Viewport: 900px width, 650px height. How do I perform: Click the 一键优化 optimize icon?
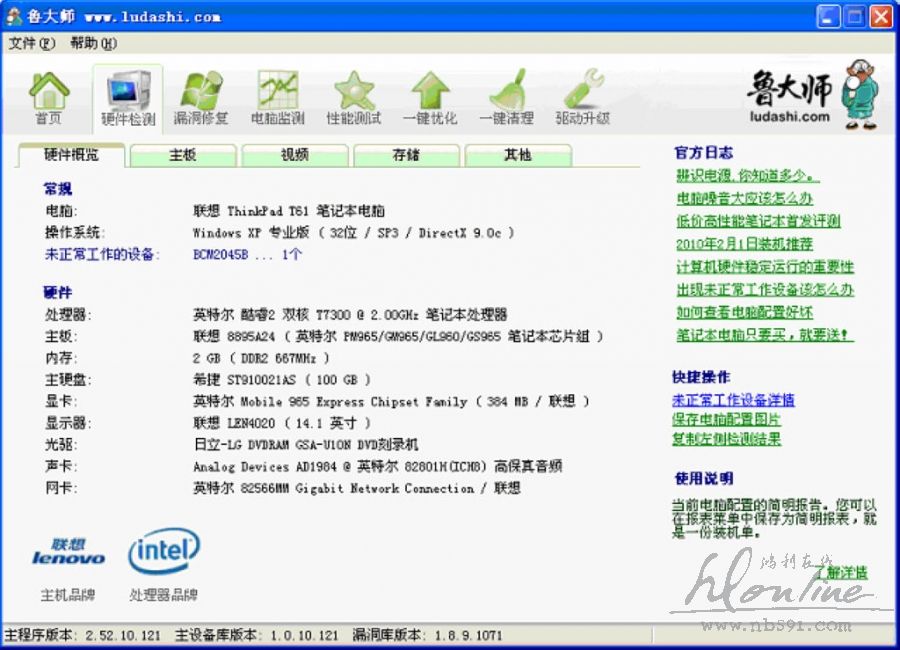click(x=430, y=98)
